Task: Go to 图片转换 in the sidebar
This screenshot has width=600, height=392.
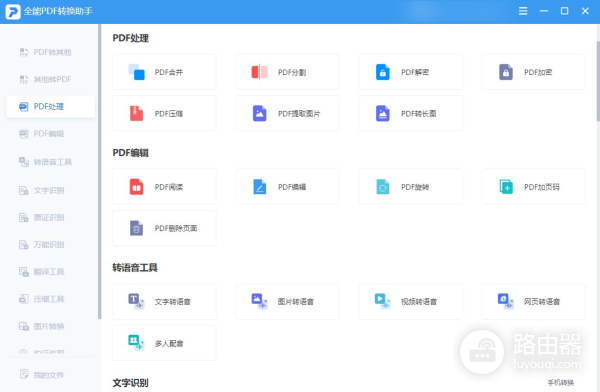Action: pyautogui.click(x=51, y=326)
